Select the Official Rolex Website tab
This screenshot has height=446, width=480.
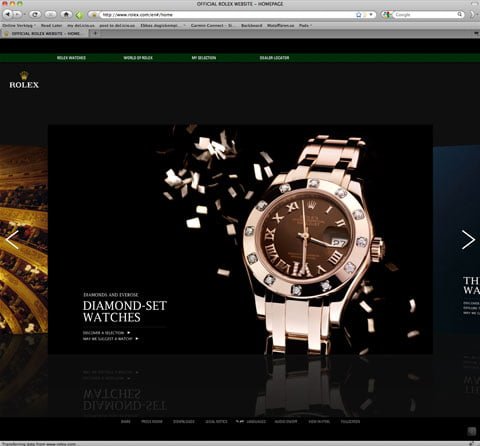pyautogui.click(x=45, y=33)
